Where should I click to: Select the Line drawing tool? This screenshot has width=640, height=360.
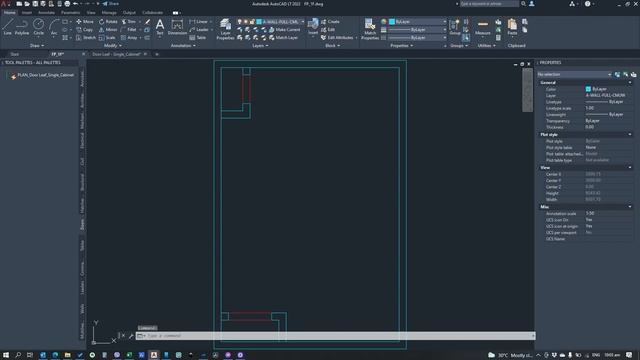pos(7,27)
